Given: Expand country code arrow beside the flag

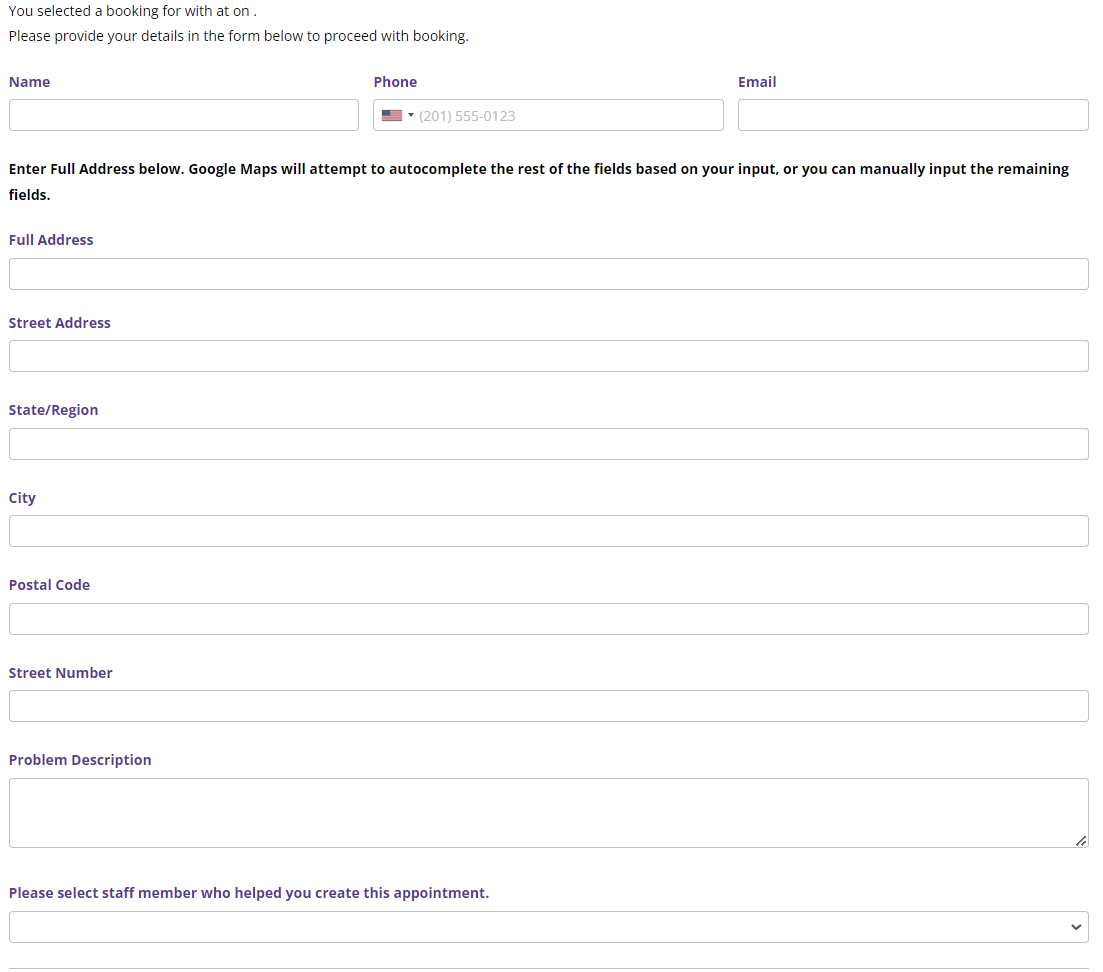Looking at the screenshot, I should coord(410,116).
